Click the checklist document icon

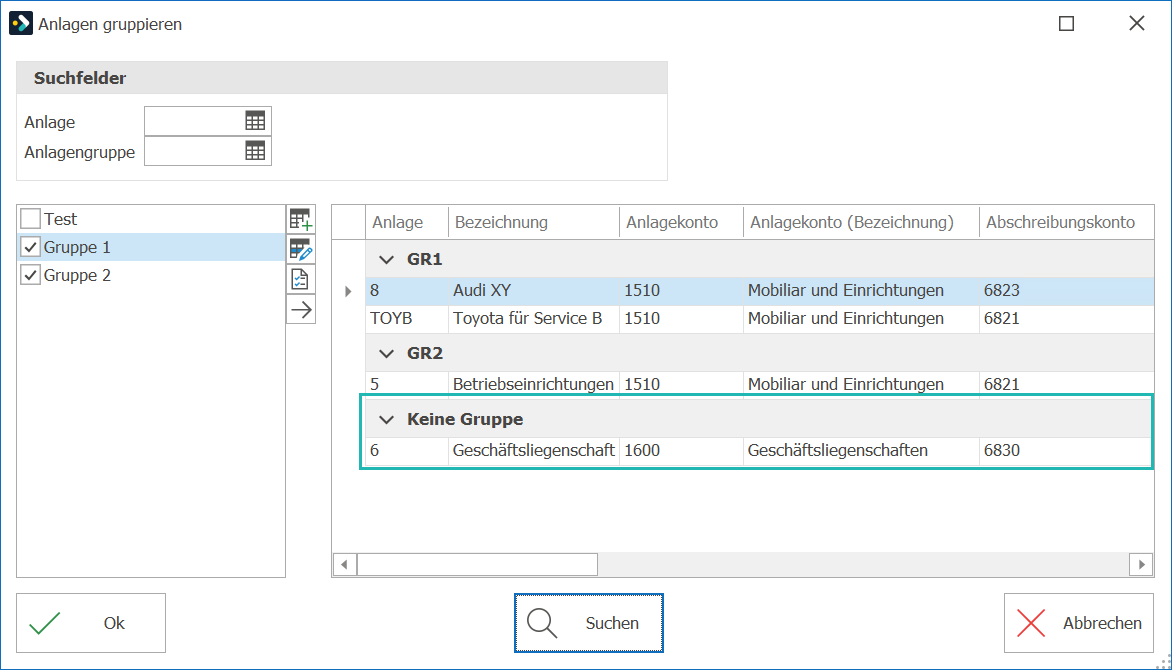pos(300,279)
